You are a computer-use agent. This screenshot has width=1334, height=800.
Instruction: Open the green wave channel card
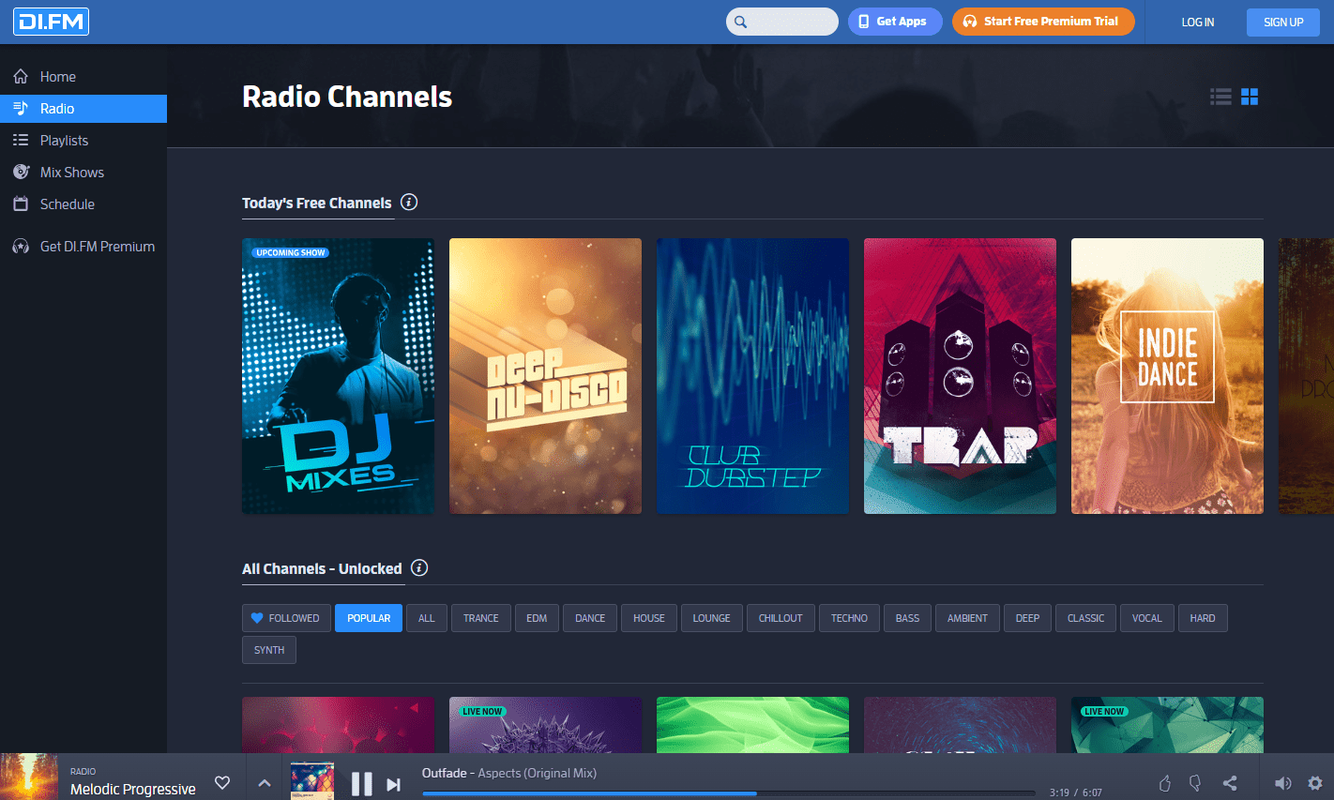coord(753,725)
